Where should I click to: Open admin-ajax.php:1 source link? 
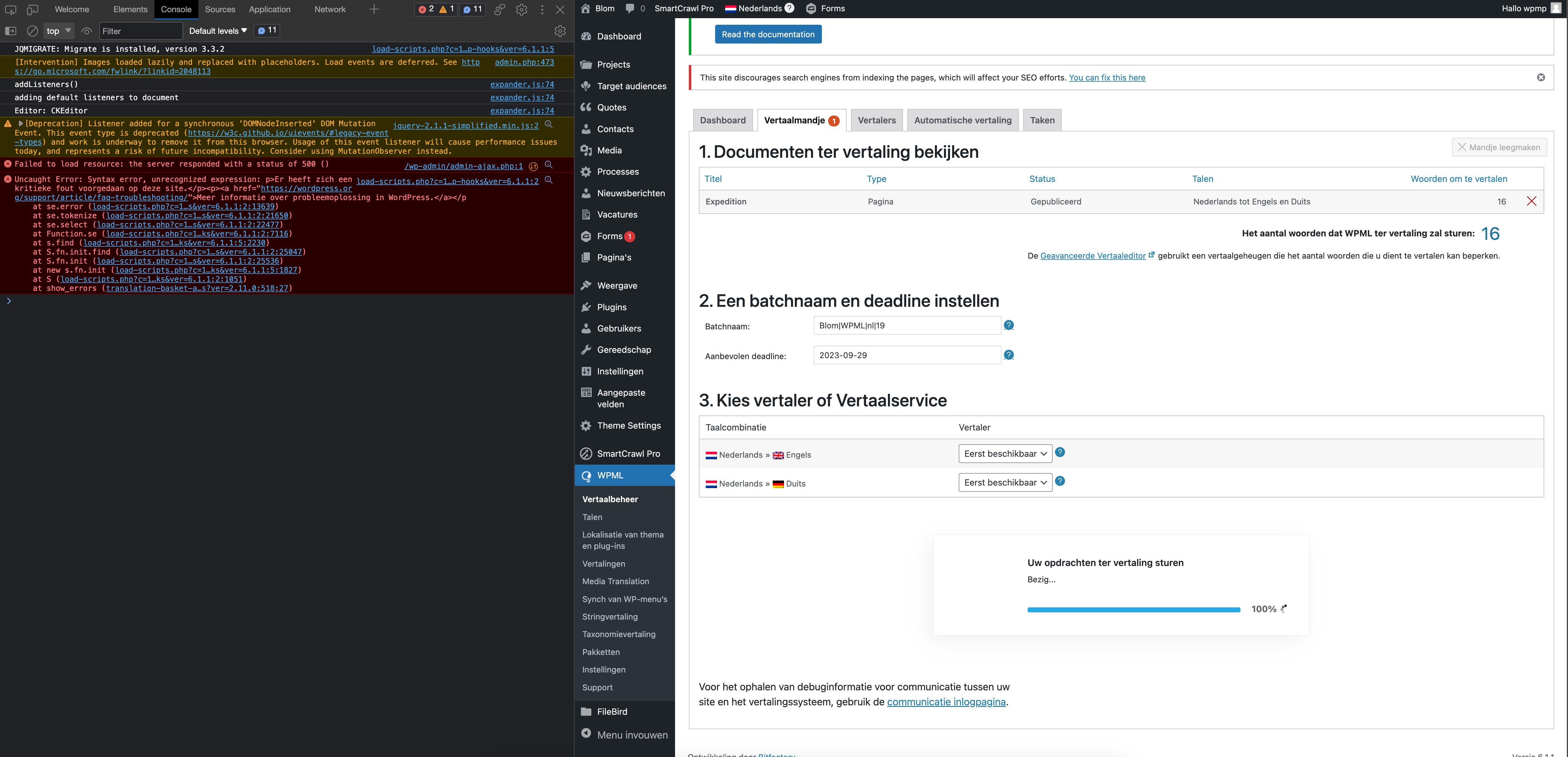coord(463,166)
